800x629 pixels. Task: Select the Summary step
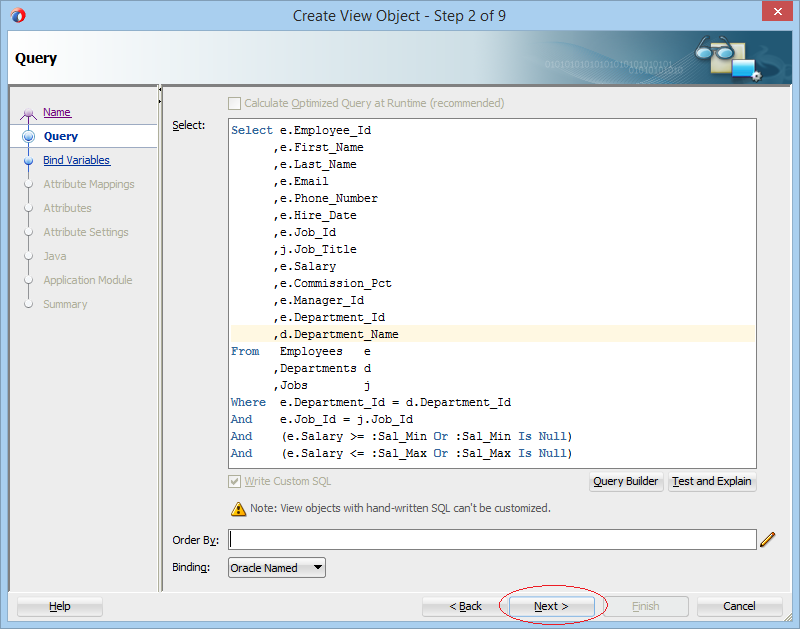click(65, 304)
